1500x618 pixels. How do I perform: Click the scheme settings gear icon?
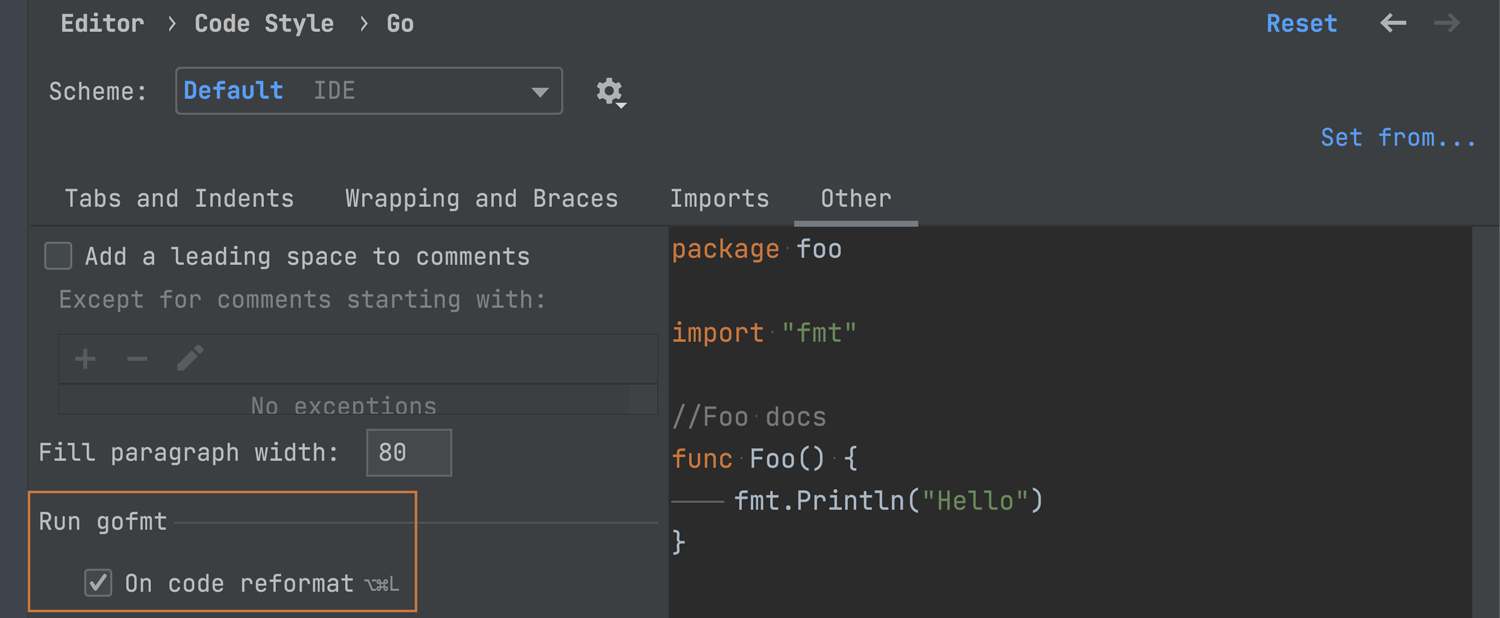[x=609, y=92]
